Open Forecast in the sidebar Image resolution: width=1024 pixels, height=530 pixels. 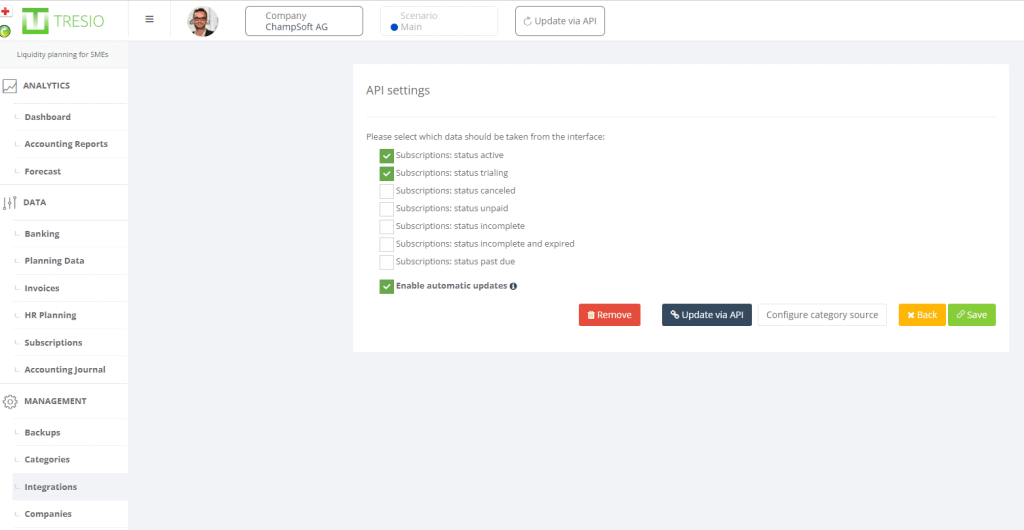point(42,172)
